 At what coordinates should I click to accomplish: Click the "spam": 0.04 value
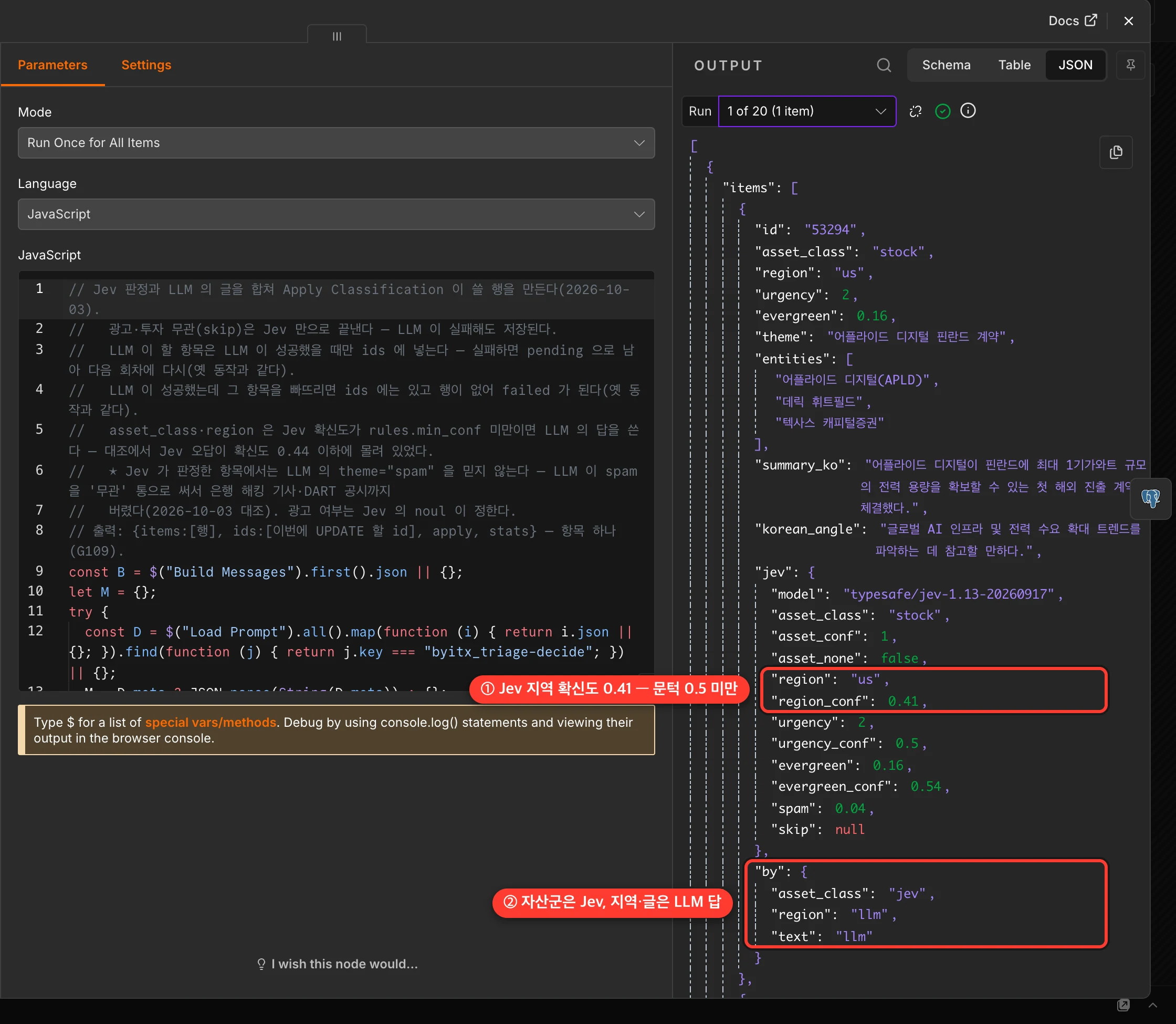click(850, 809)
